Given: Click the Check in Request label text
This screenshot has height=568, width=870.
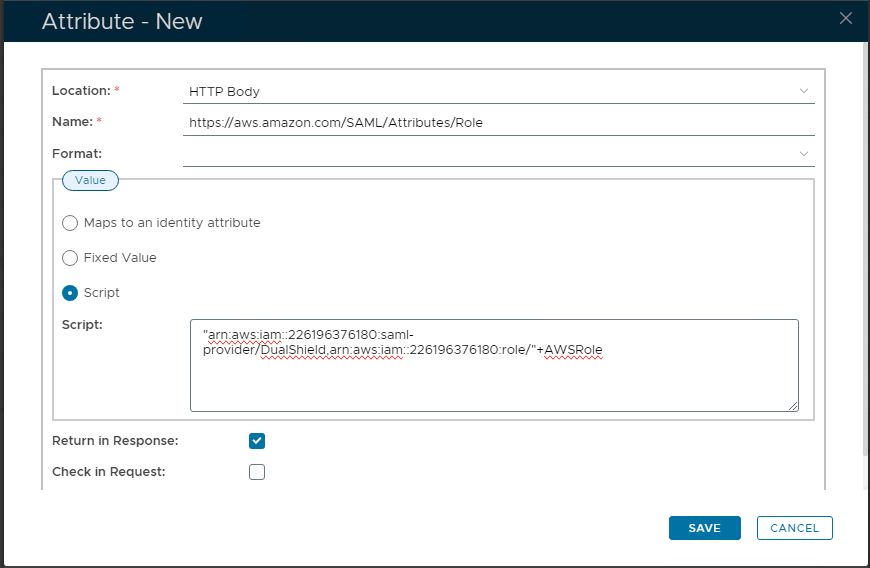Looking at the screenshot, I should (x=108, y=472).
